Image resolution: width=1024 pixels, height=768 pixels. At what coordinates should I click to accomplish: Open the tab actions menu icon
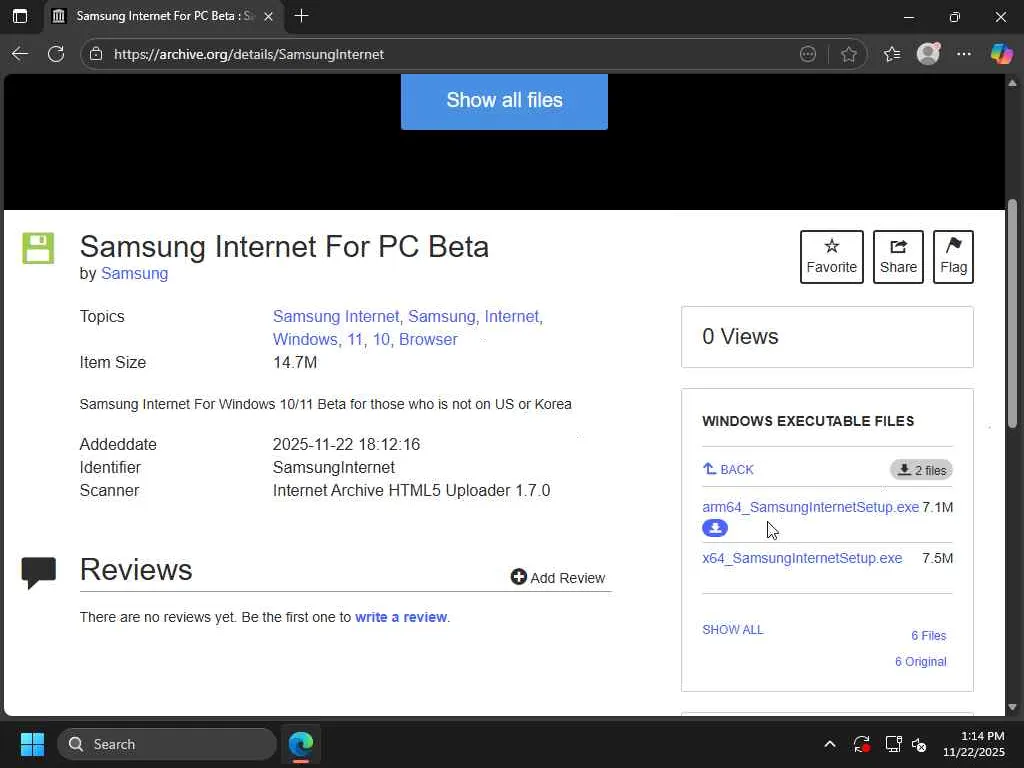[x=20, y=16]
